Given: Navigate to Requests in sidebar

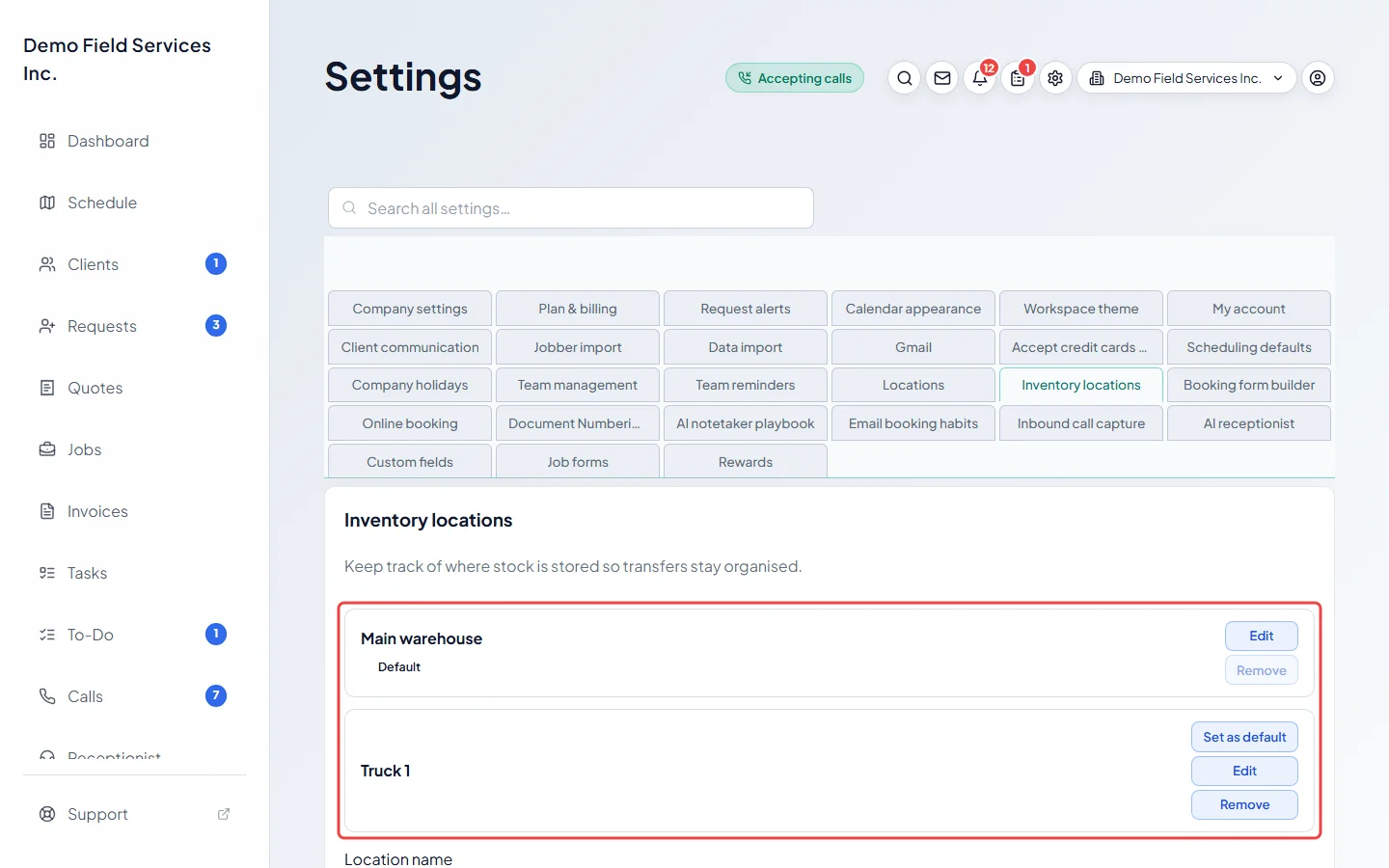Looking at the screenshot, I should [x=135, y=326].
